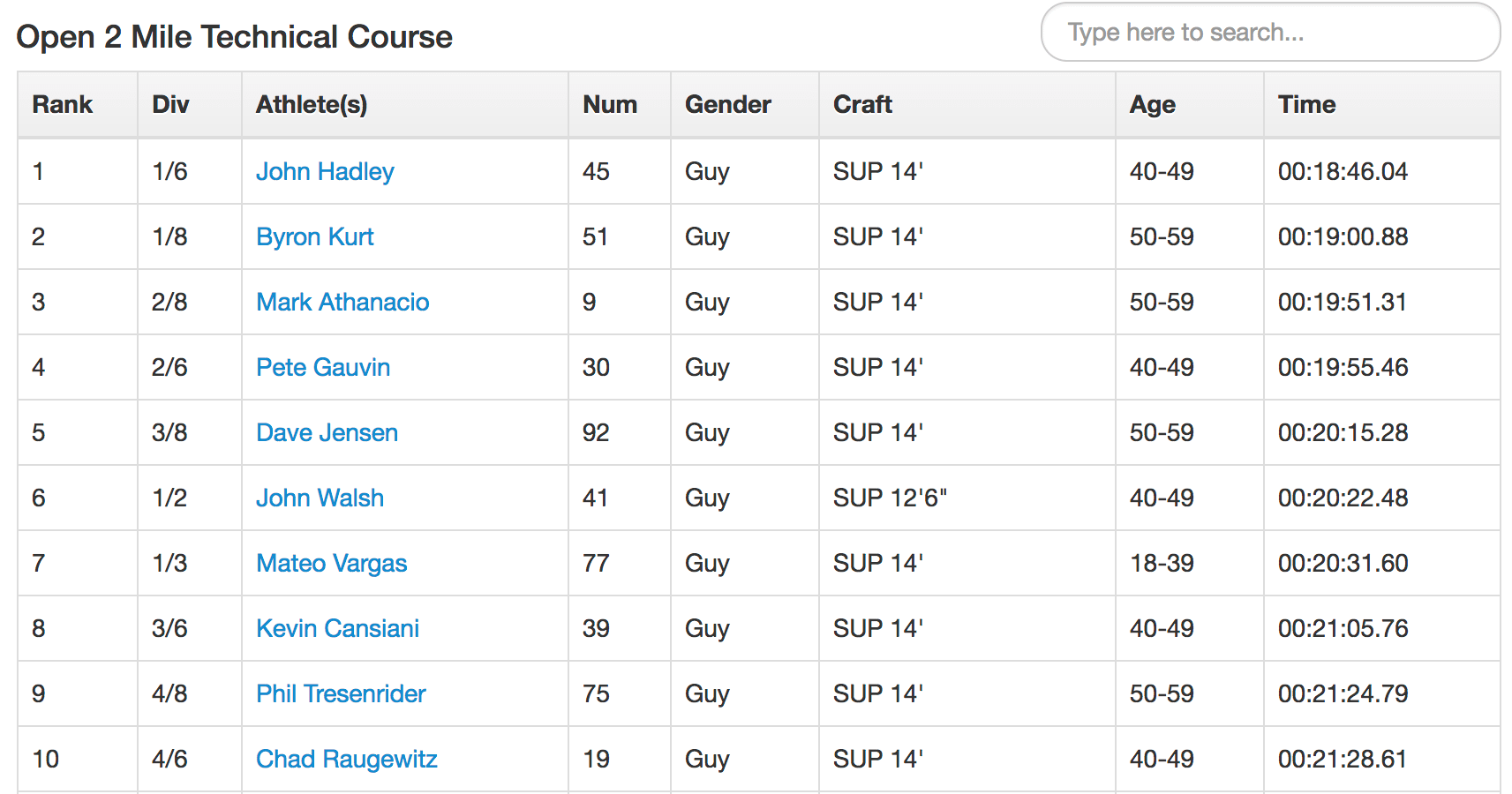The width and height of the screenshot is (1512, 794).
Task: Sort table by Rank column header
Action: point(63,104)
